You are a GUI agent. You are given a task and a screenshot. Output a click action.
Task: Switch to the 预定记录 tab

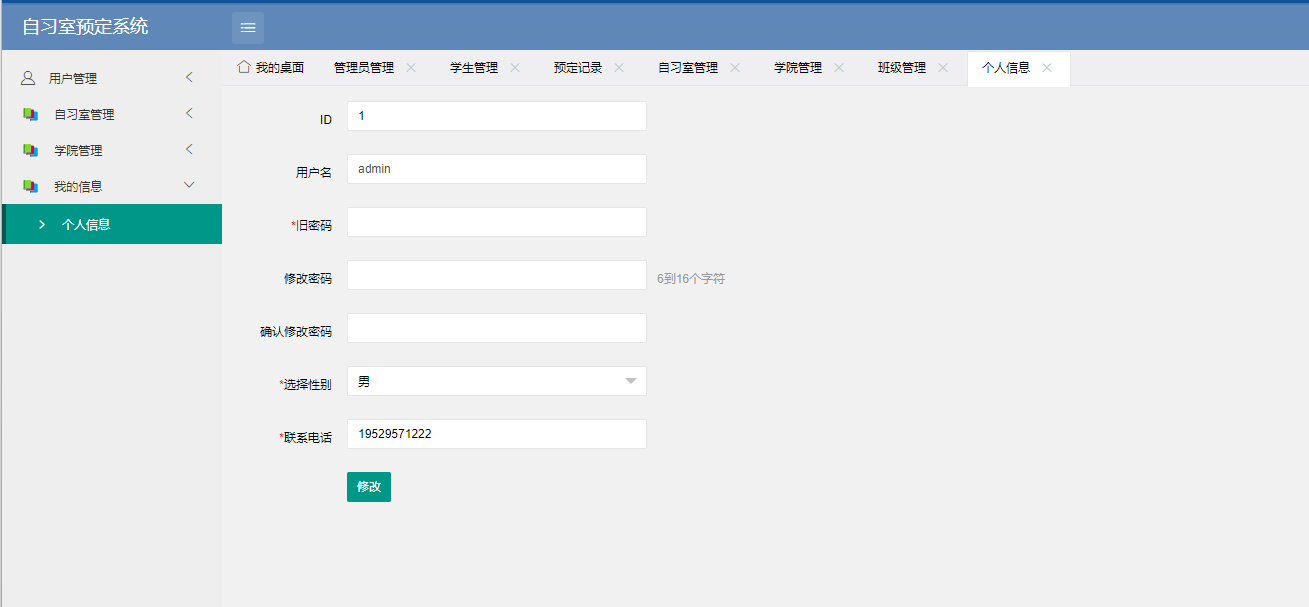coord(577,68)
